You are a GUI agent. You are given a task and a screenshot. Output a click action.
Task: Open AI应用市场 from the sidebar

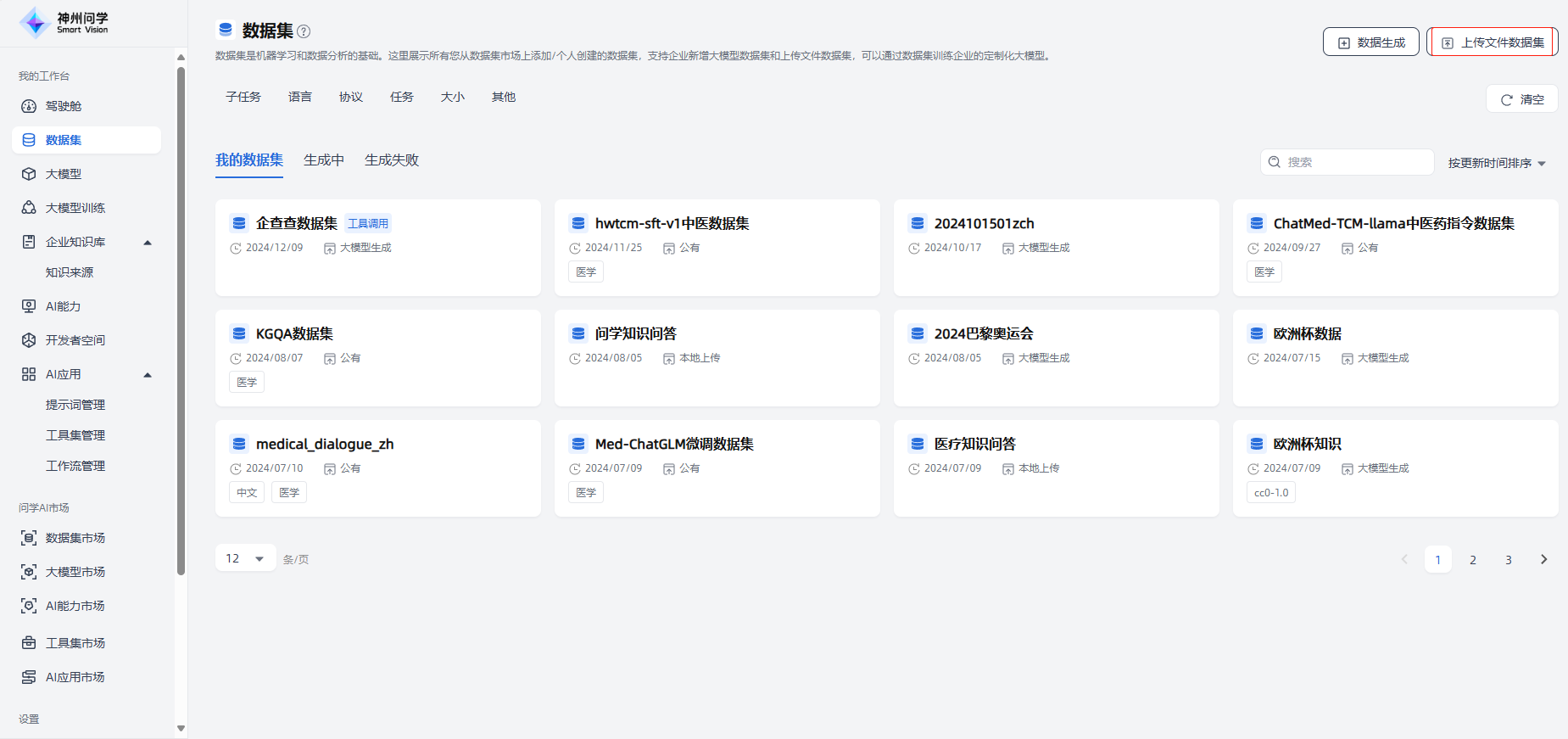point(75,677)
